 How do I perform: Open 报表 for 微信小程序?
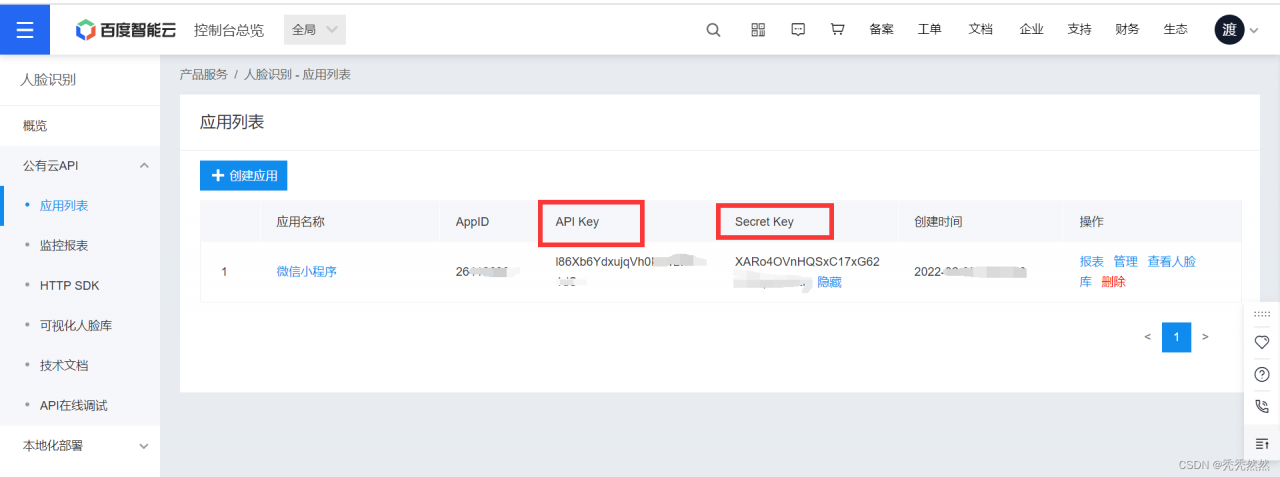click(x=1091, y=262)
